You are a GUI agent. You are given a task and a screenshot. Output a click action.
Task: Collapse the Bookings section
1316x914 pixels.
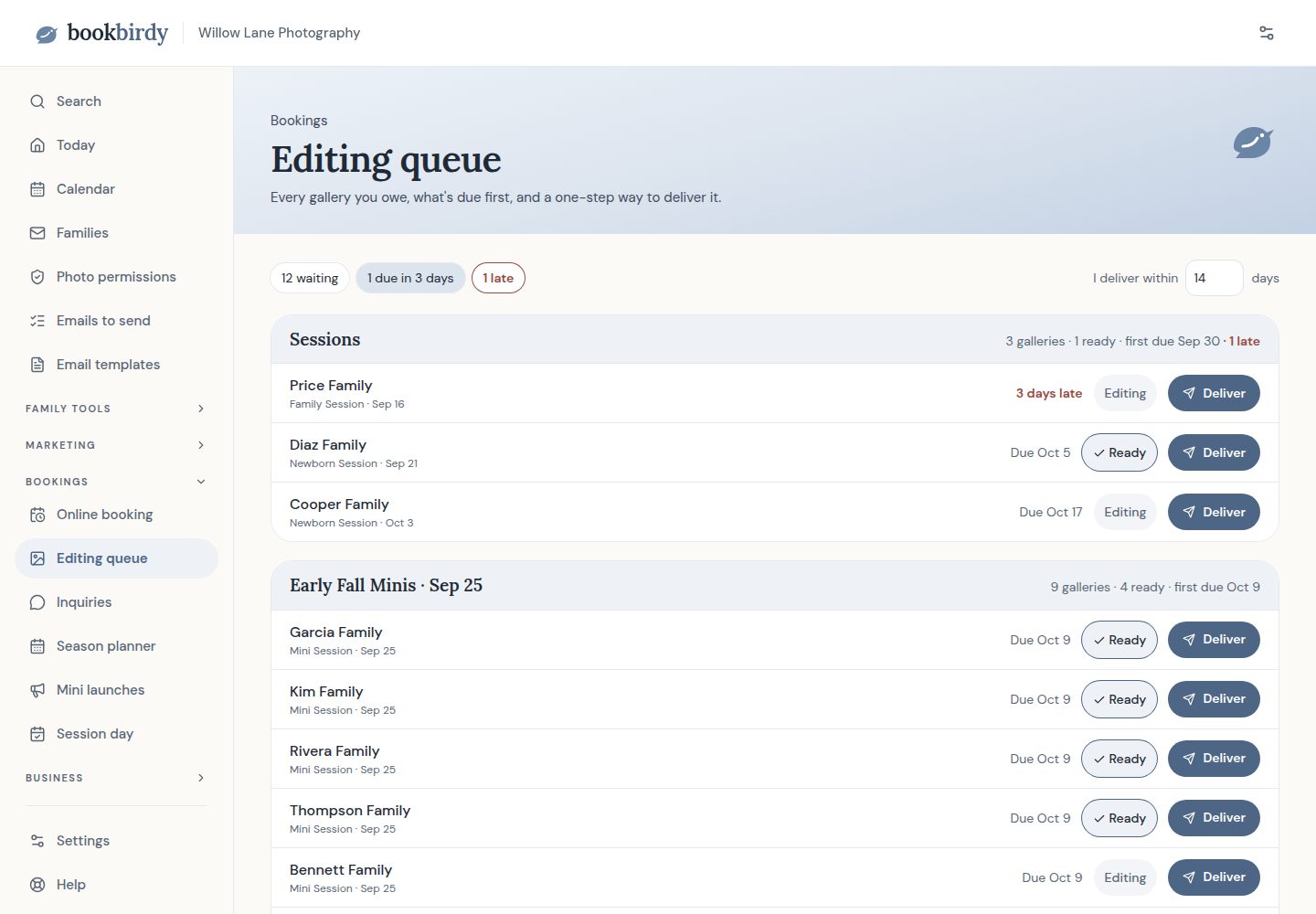(x=116, y=482)
